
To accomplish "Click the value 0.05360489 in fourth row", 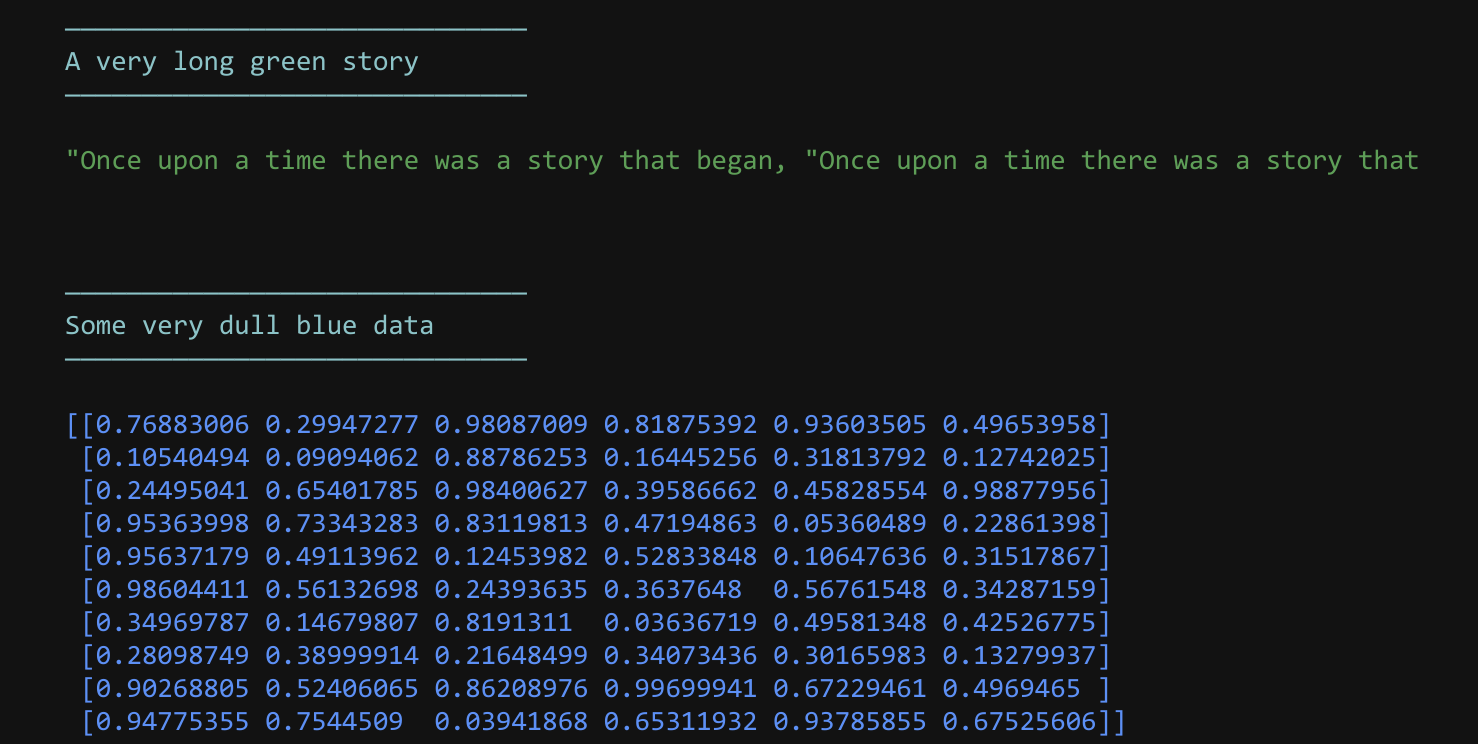I will [x=850, y=524].
